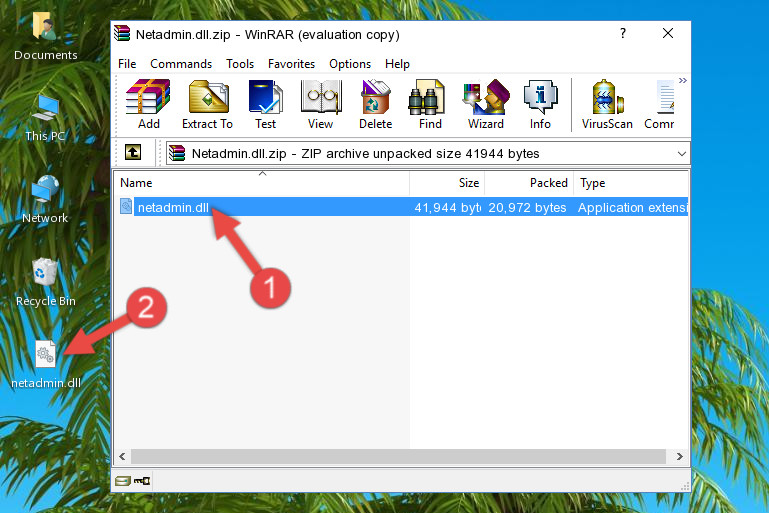
Task: Click the 41,944 bytes size cell
Action: [x=447, y=207]
